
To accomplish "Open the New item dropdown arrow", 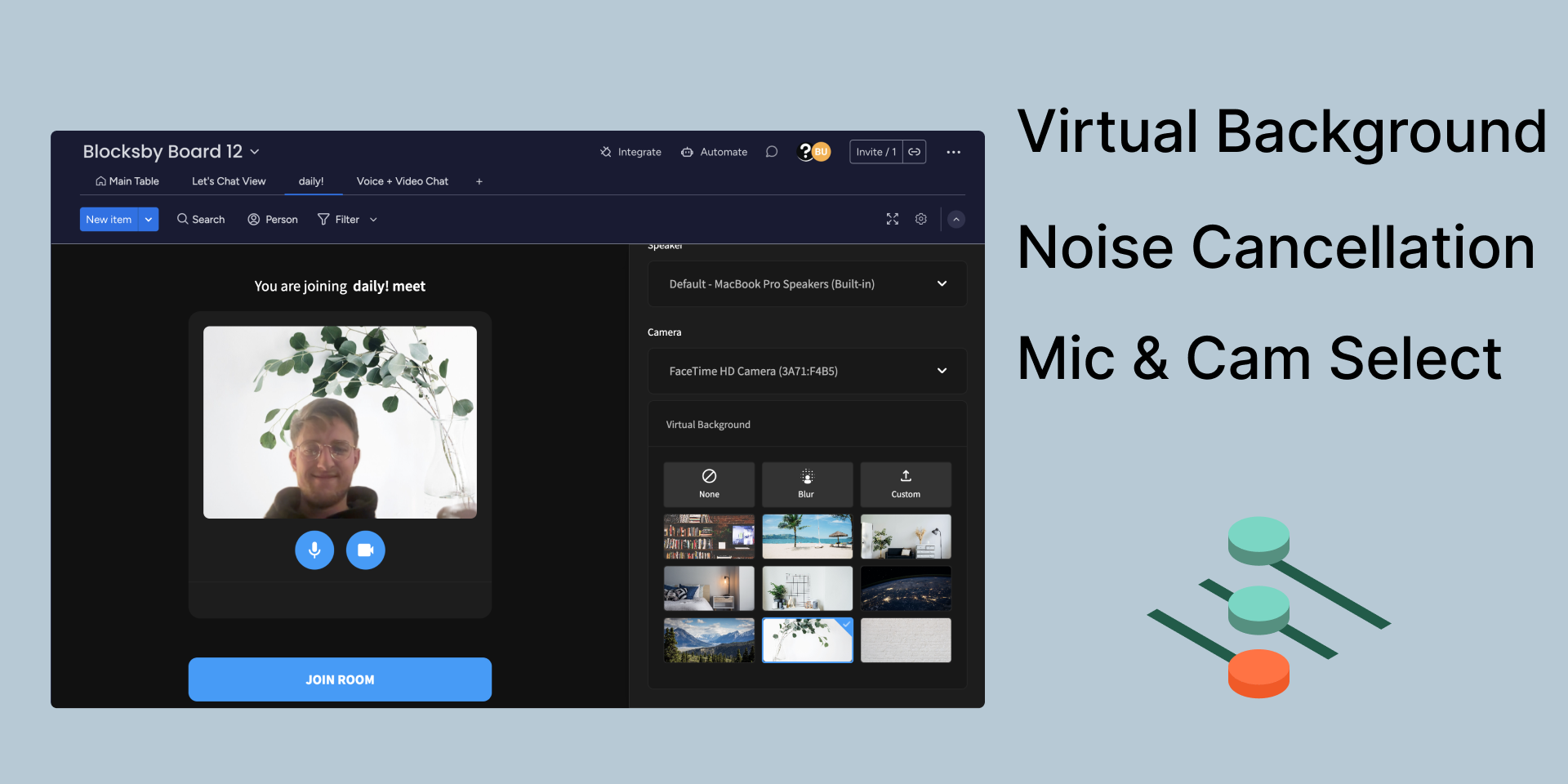I will coord(149,220).
